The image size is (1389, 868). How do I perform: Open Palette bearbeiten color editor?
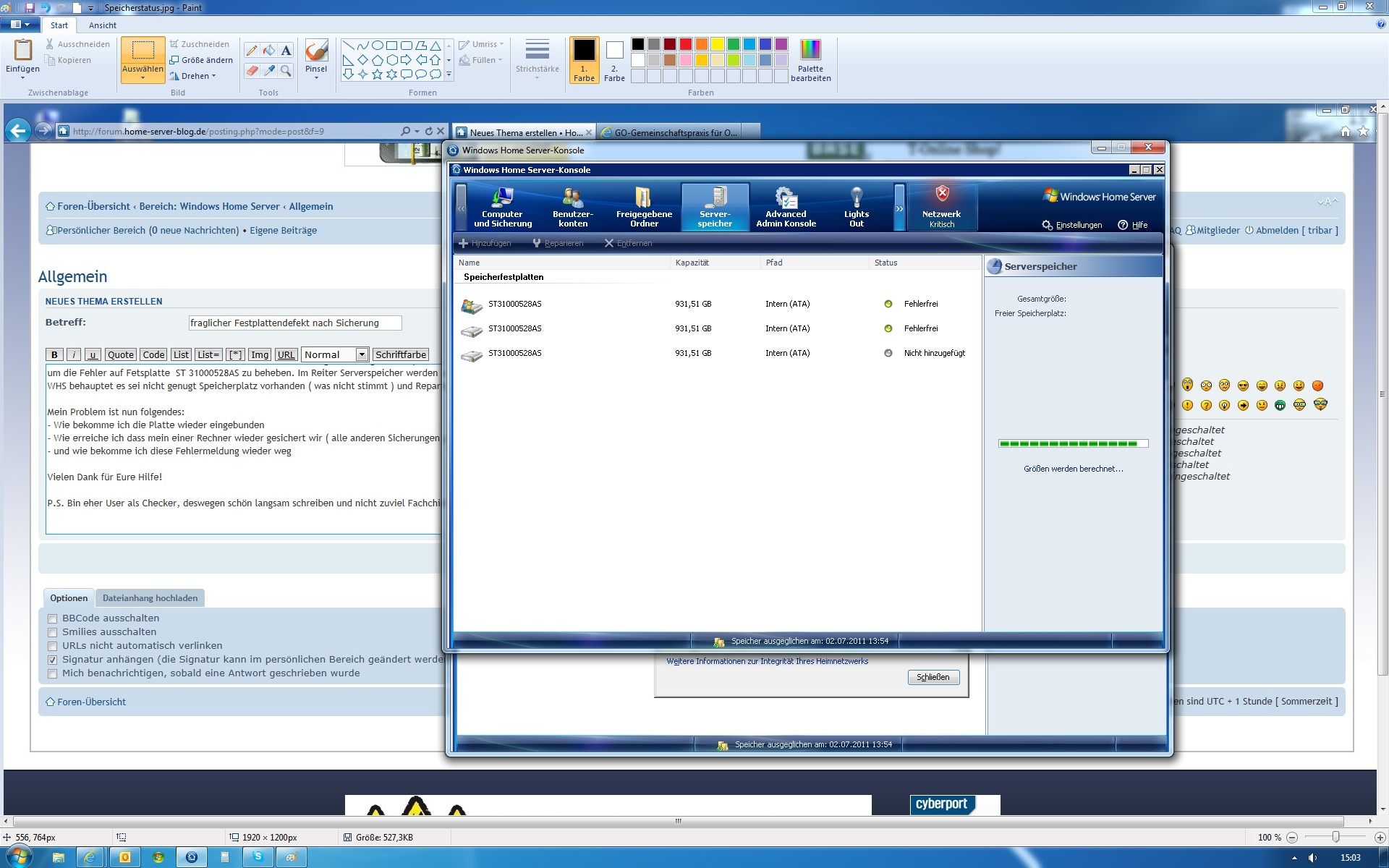(x=810, y=61)
